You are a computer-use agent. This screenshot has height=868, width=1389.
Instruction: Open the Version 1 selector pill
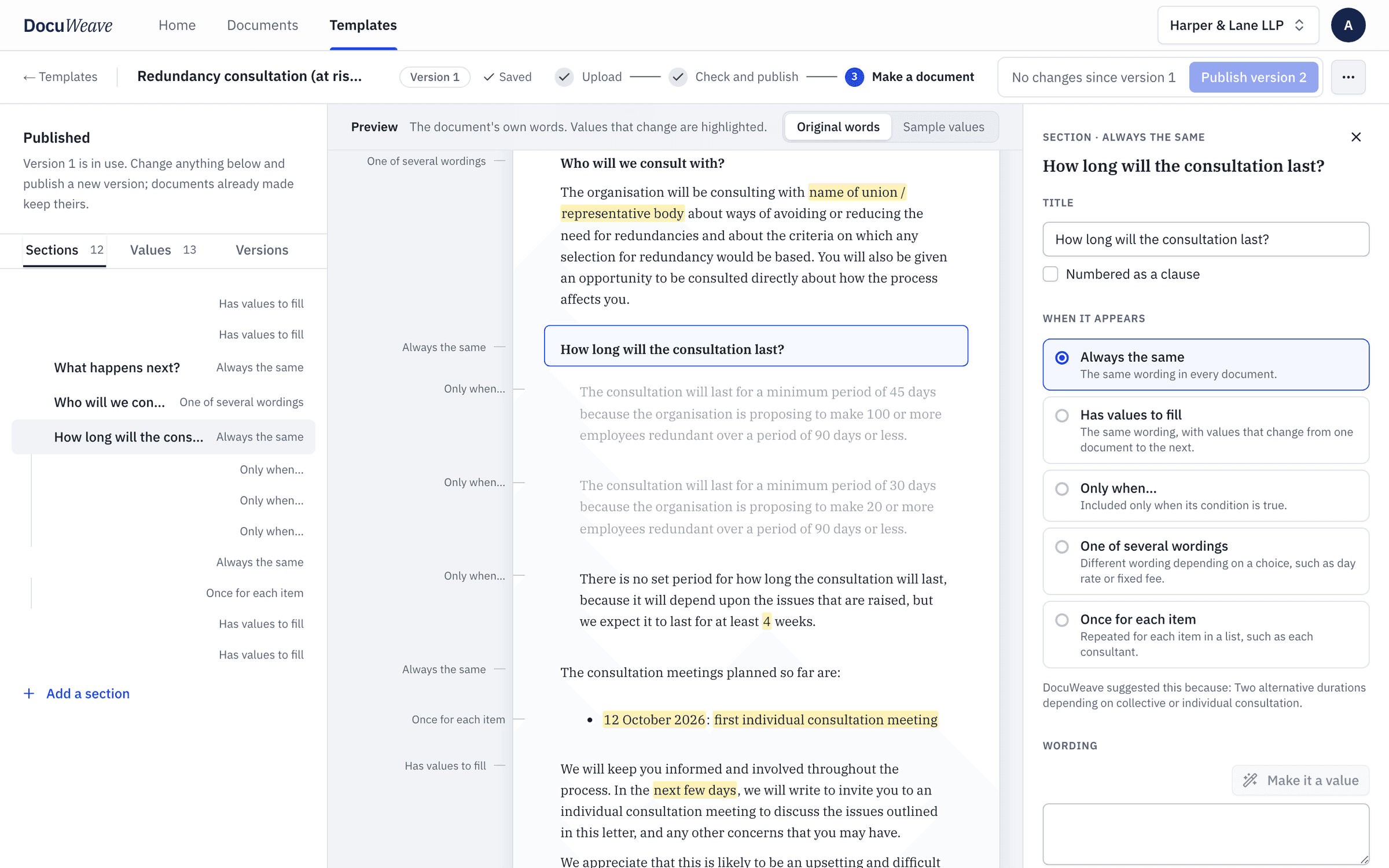point(435,77)
